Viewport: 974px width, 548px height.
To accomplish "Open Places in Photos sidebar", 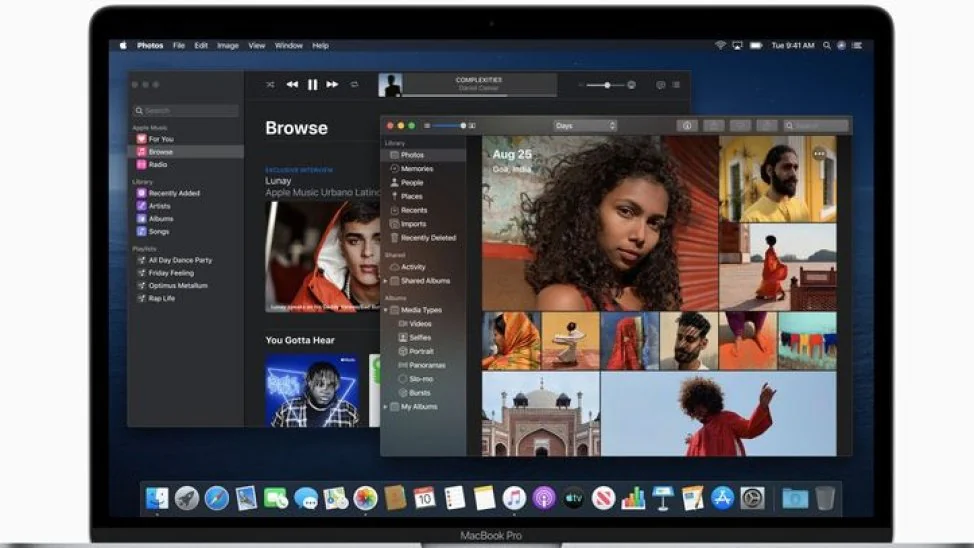I will coord(423,196).
